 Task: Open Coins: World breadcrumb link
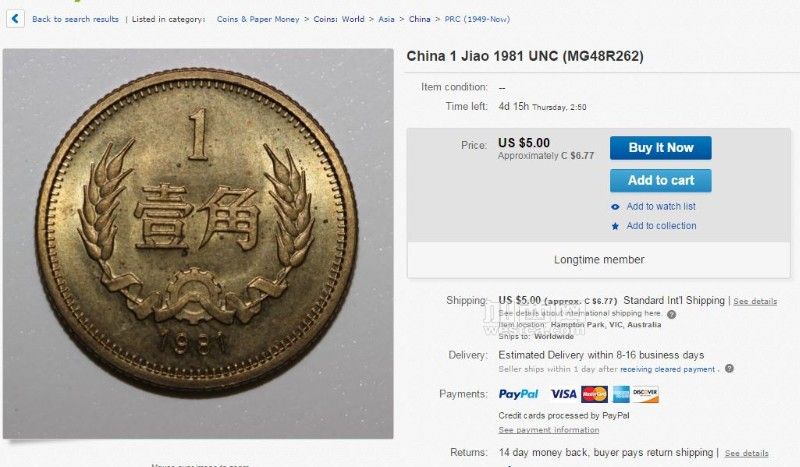pyautogui.click(x=339, y=19)
